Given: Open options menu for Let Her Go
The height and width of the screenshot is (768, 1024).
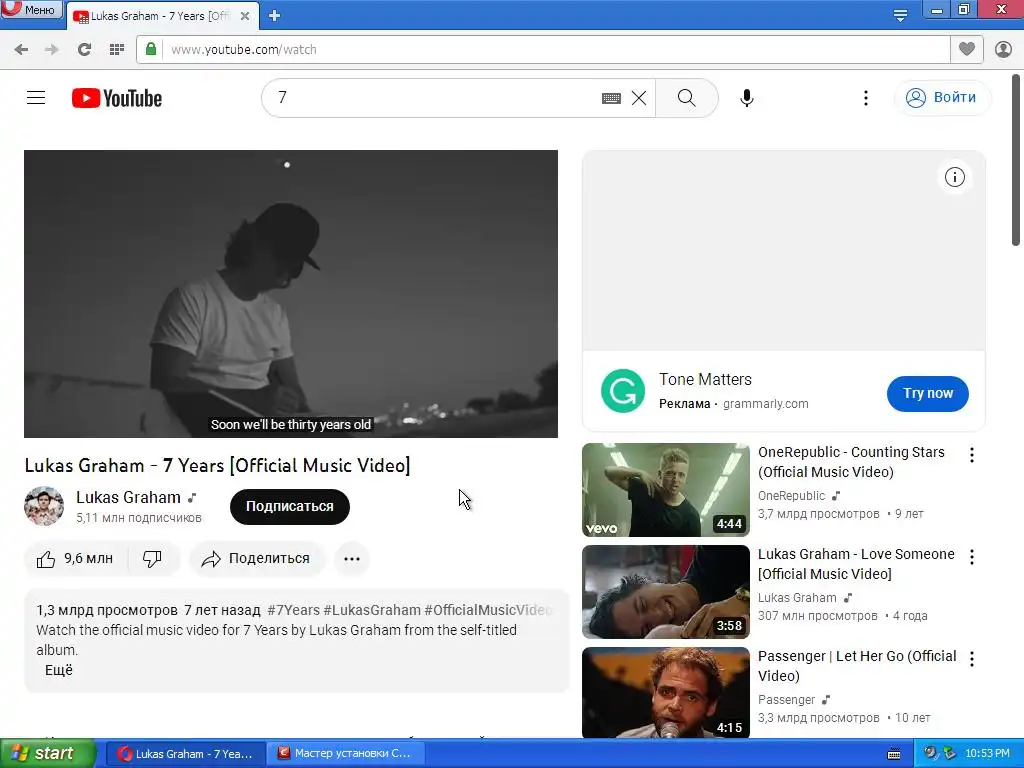Looking at the screenshot, I should click(972, 659).
